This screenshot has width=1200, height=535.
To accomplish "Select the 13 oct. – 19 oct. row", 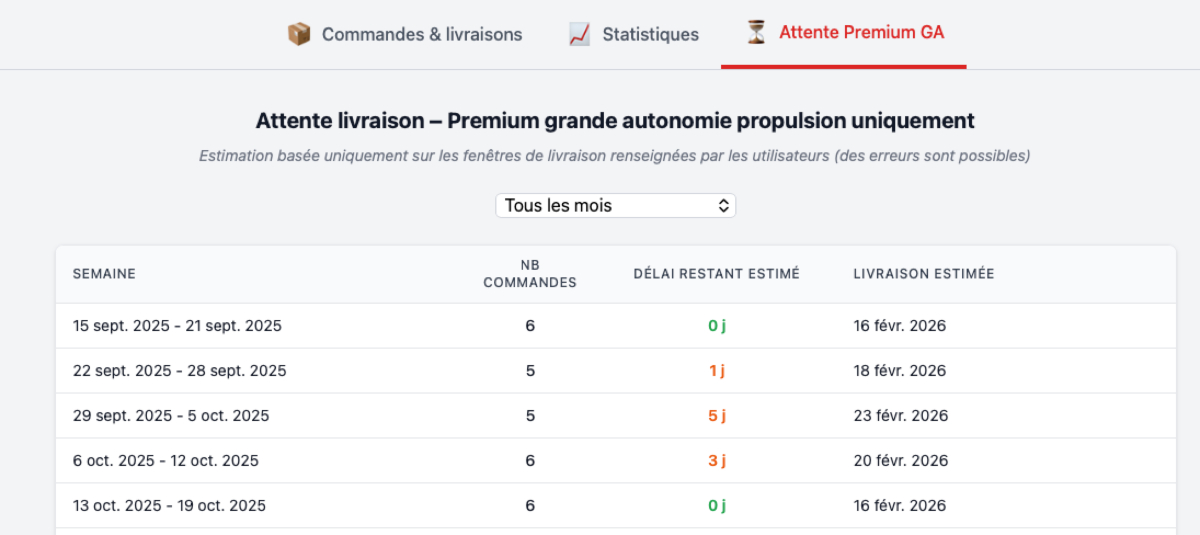I will pyautogui.click(x=170, y=506).
